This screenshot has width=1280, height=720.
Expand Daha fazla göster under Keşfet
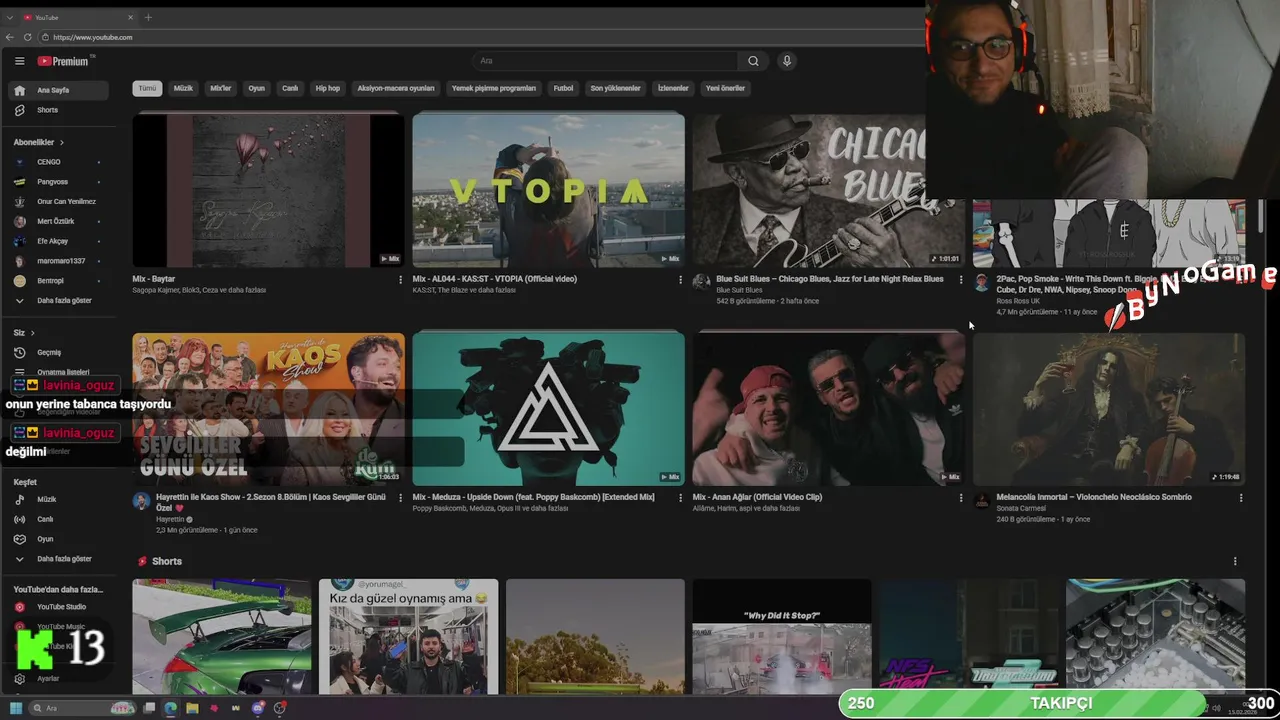pyautogui.click(x=56, y=559)
